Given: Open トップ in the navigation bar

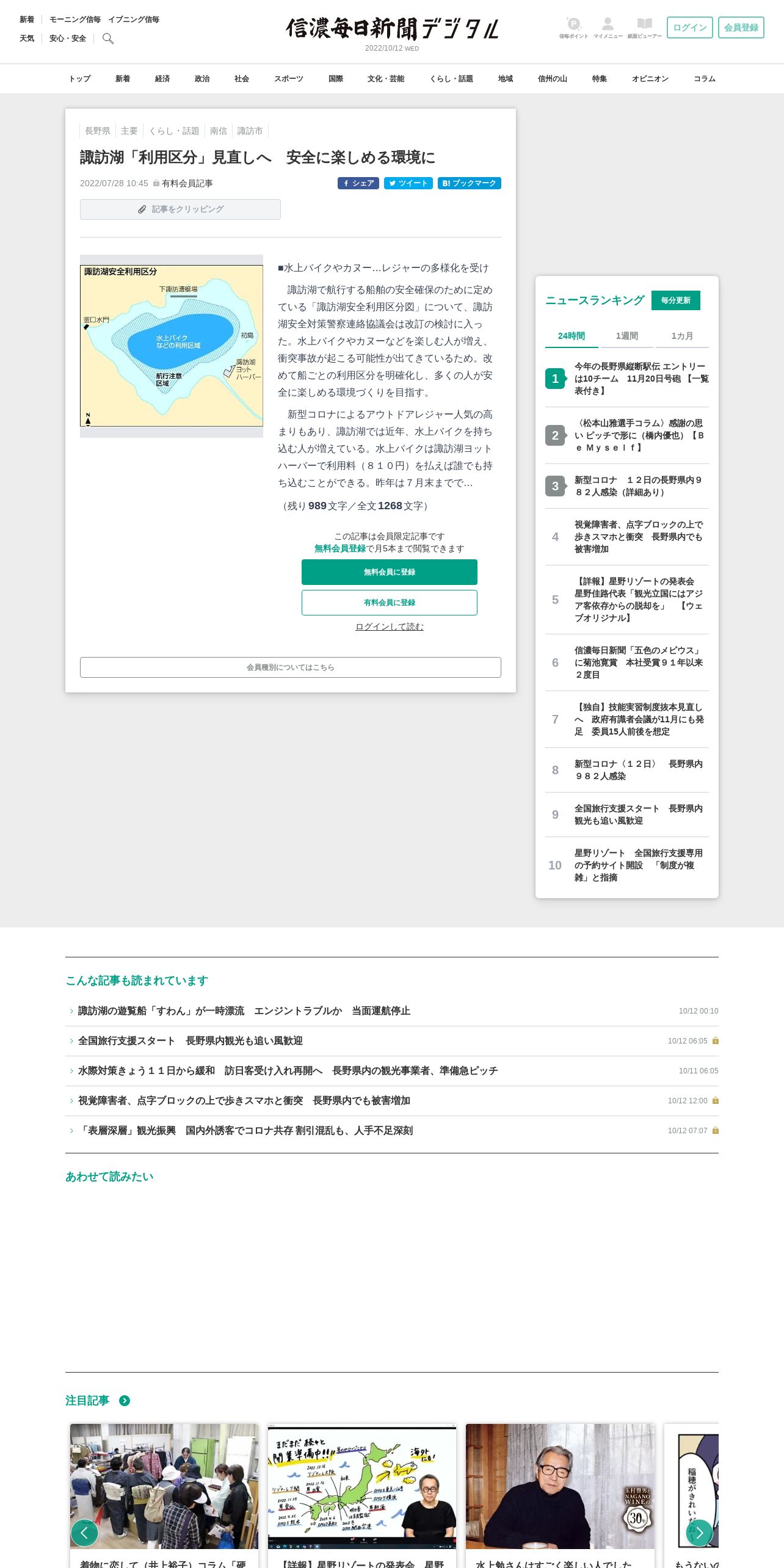Looking at the screenshot, I should coord(79,79).
